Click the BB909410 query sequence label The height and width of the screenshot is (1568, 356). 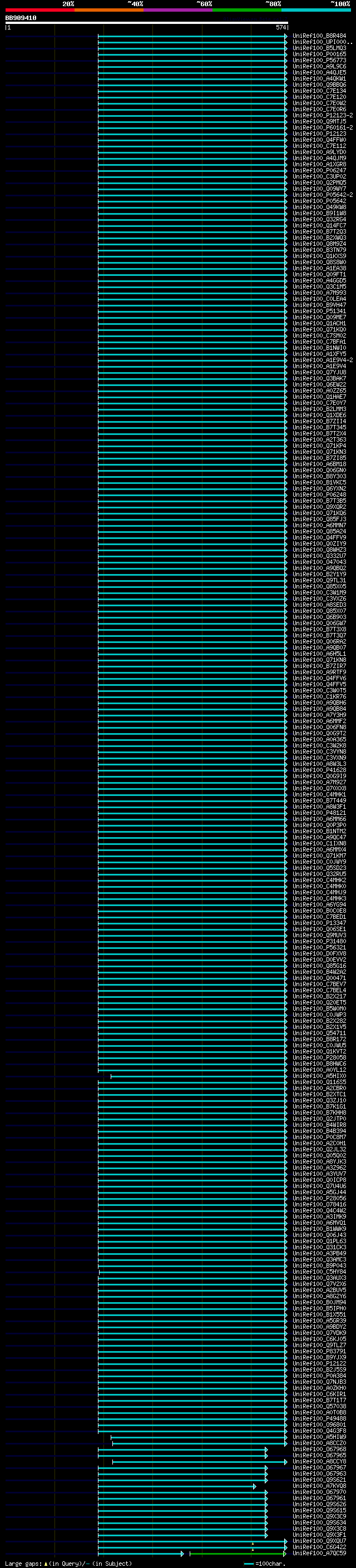pyautogui.click(x=21, y=18)
